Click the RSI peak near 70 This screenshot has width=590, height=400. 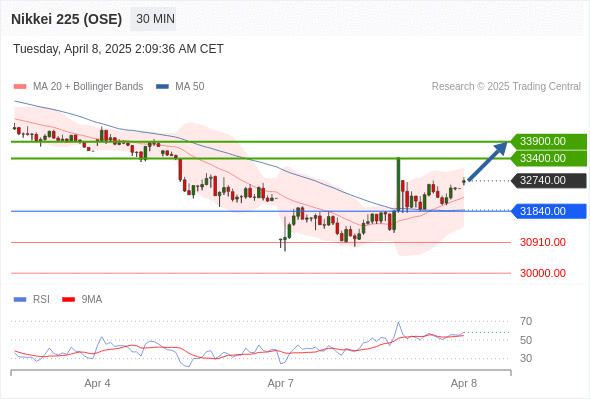point(398,323)
